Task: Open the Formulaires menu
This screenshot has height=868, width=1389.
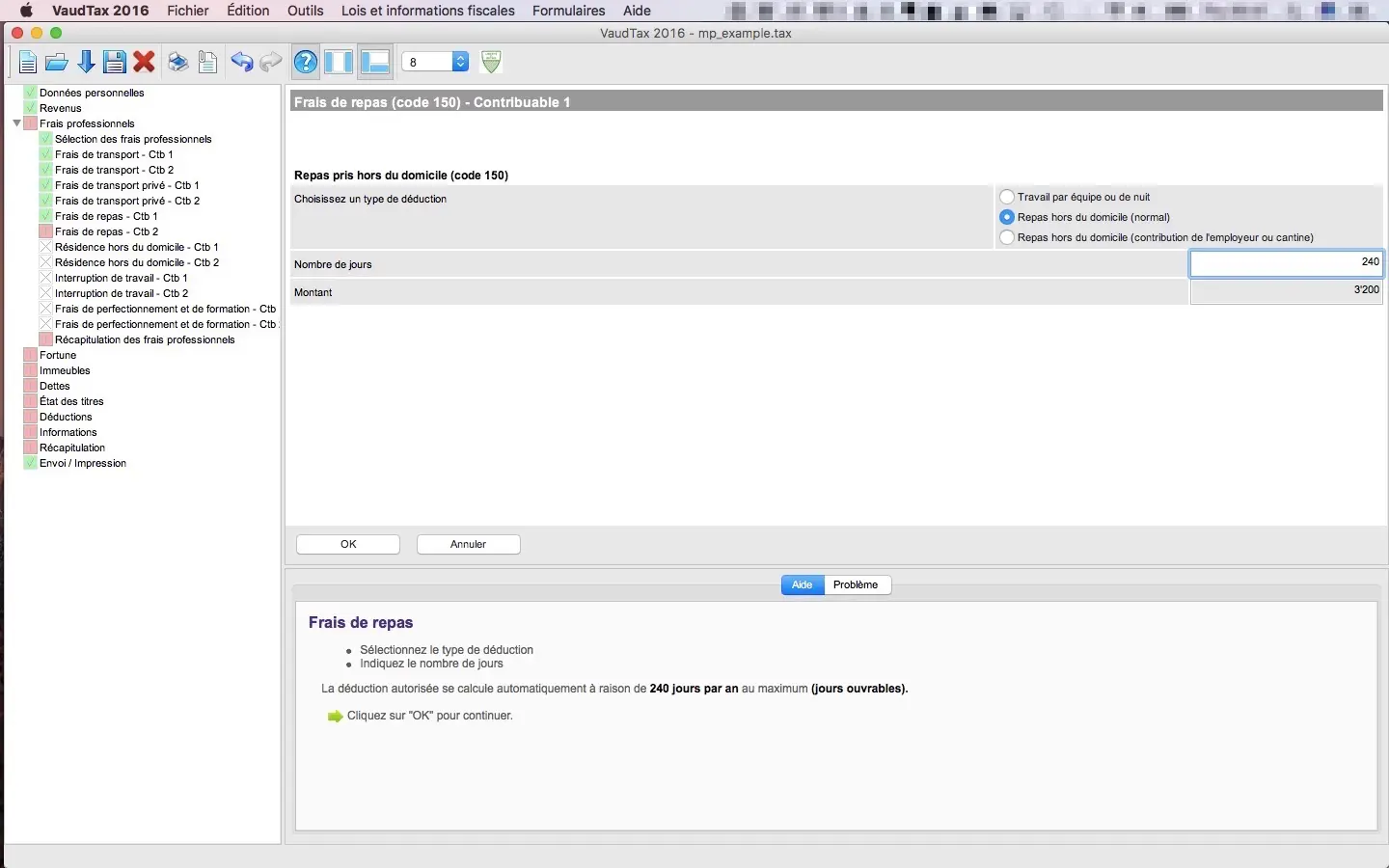Action: pyautogui.click(x=569, y=11)
